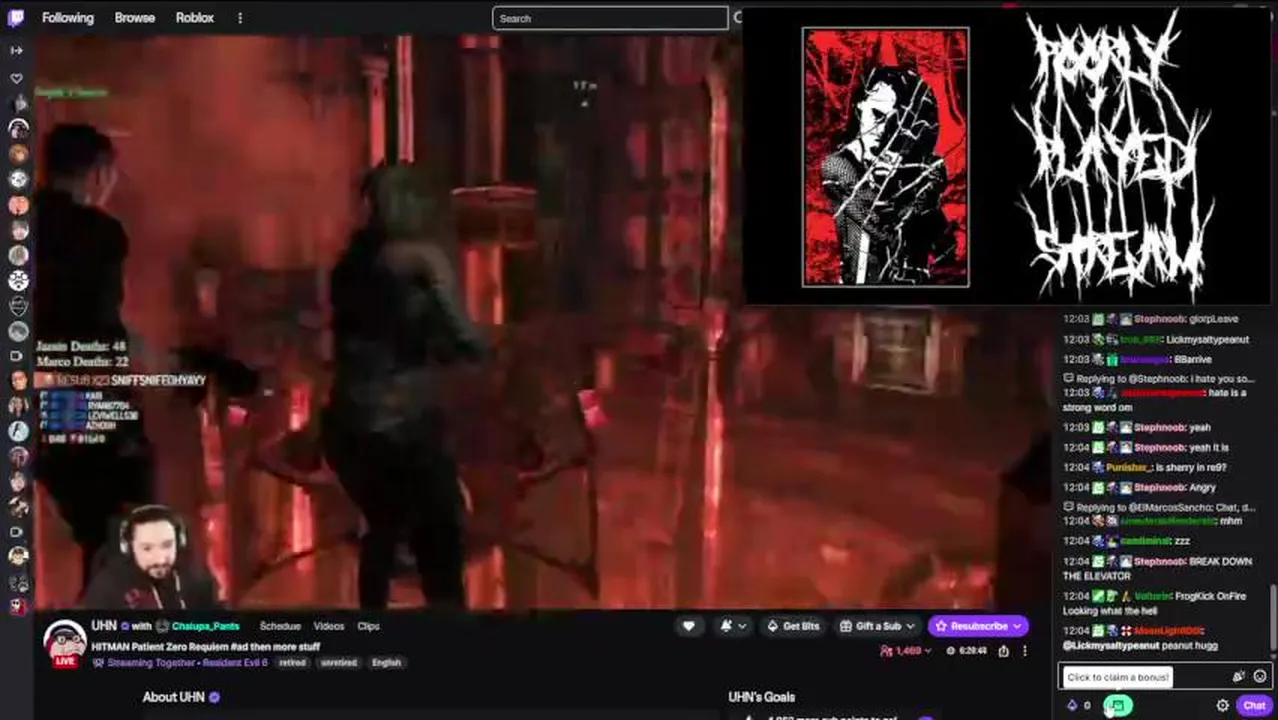This screenshot has width=1278, height=720.
Task: Click chat message 'BREAK DOWN THE ELEVATOR'
Action: pos(1158,569)
